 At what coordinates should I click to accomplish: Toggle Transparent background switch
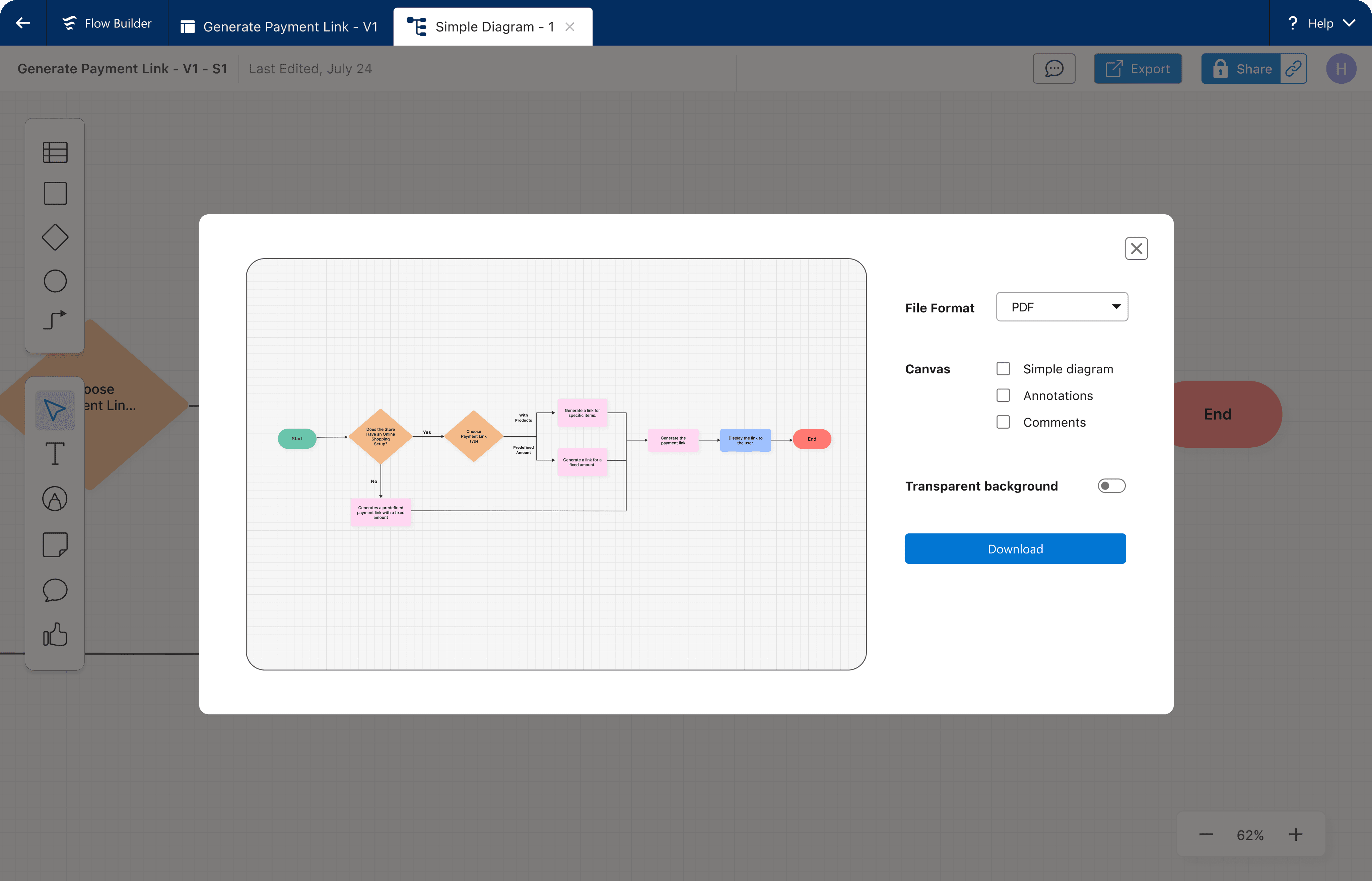(x=1111, y=486)
